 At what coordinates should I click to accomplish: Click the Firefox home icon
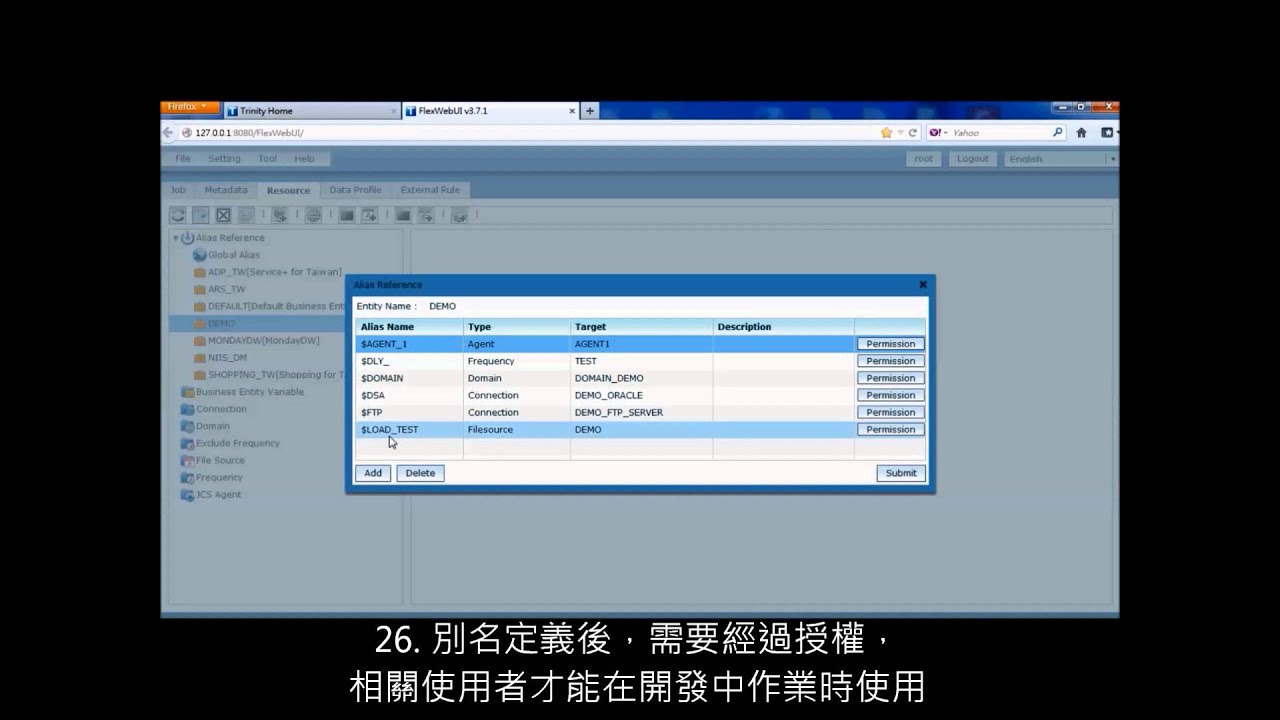coord(1081,132)
